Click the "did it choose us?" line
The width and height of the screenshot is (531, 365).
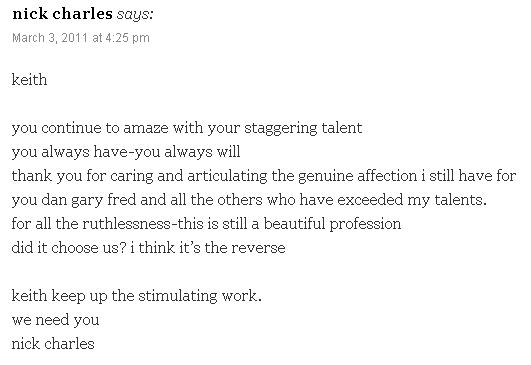click(148, 248)
